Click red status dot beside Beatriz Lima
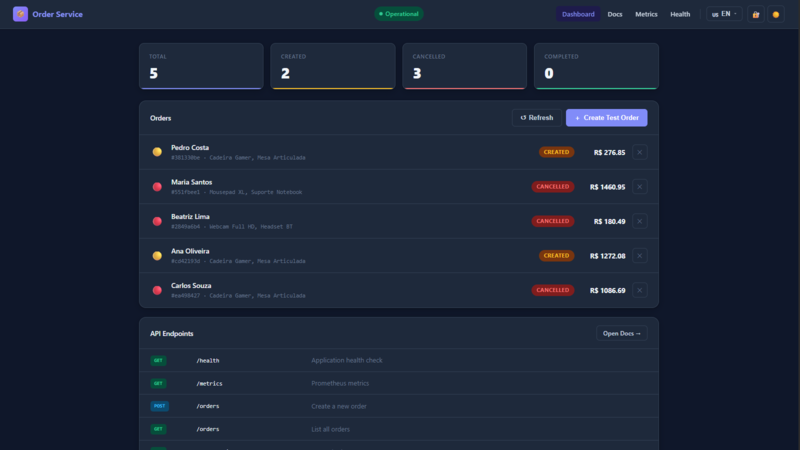The height and width of the screenshot is (450, 800). point(157,221)
